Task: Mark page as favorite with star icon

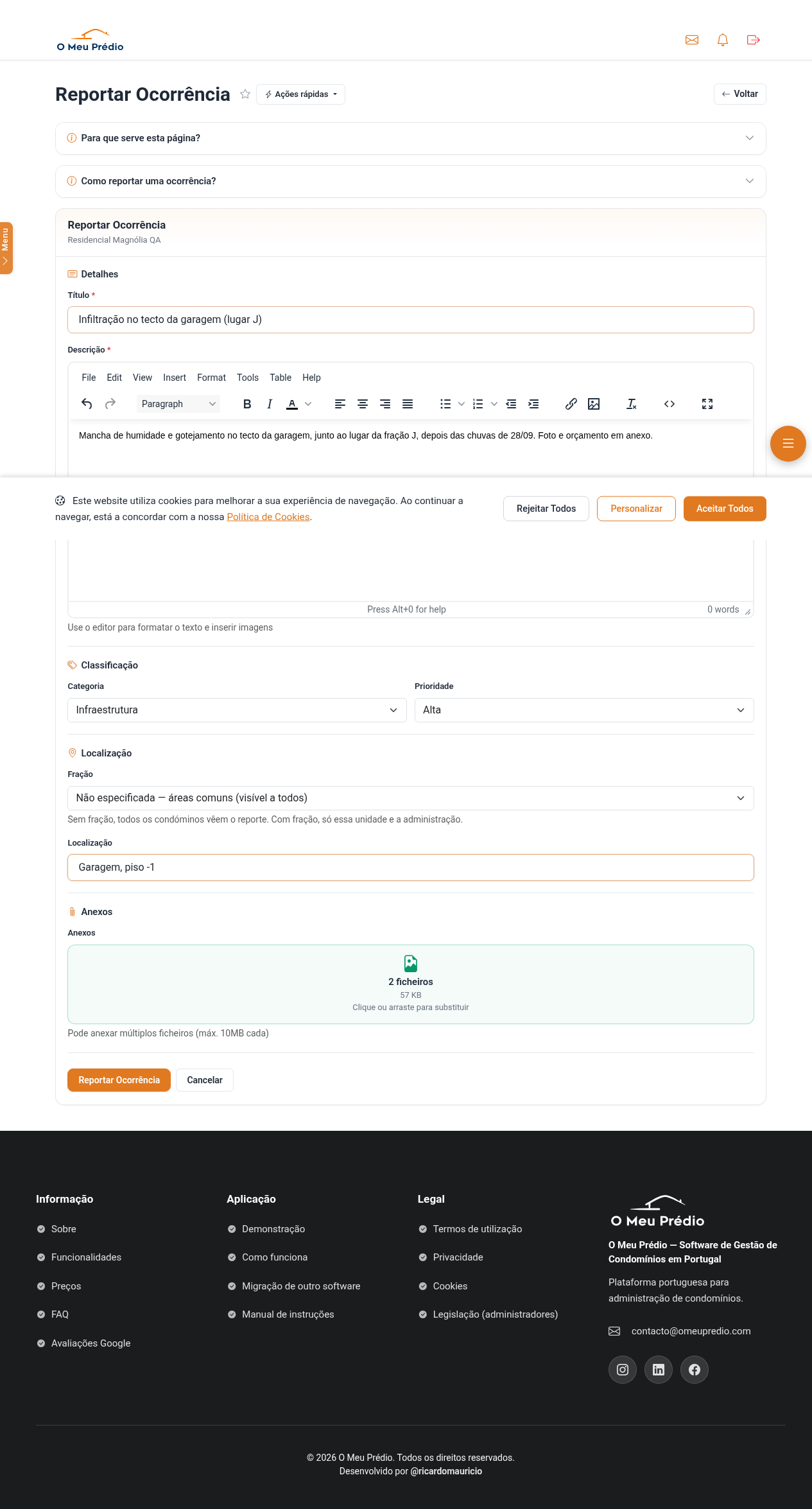Action: (x=245, y=94)
